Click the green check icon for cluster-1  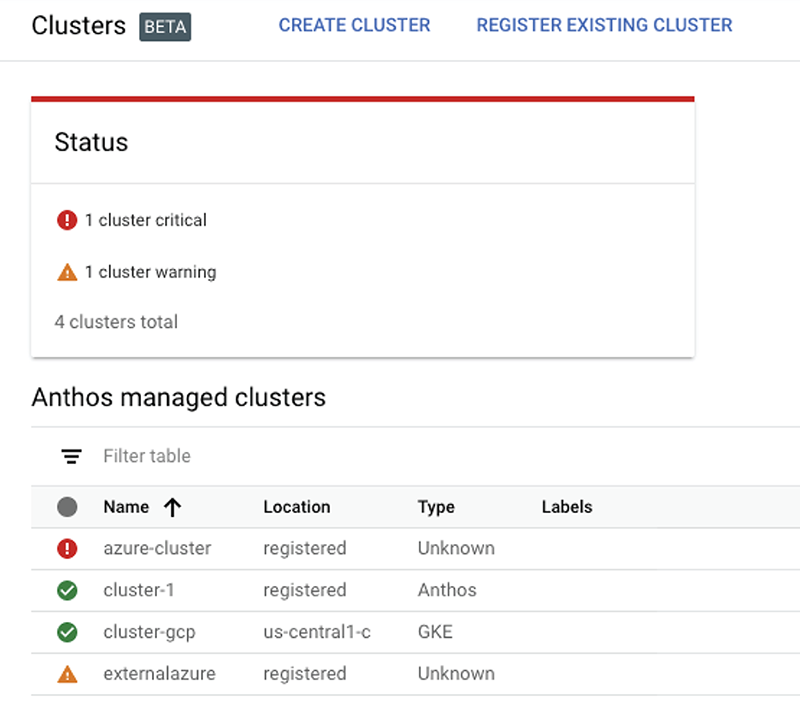pyautogui.click(x=67, y=591)
